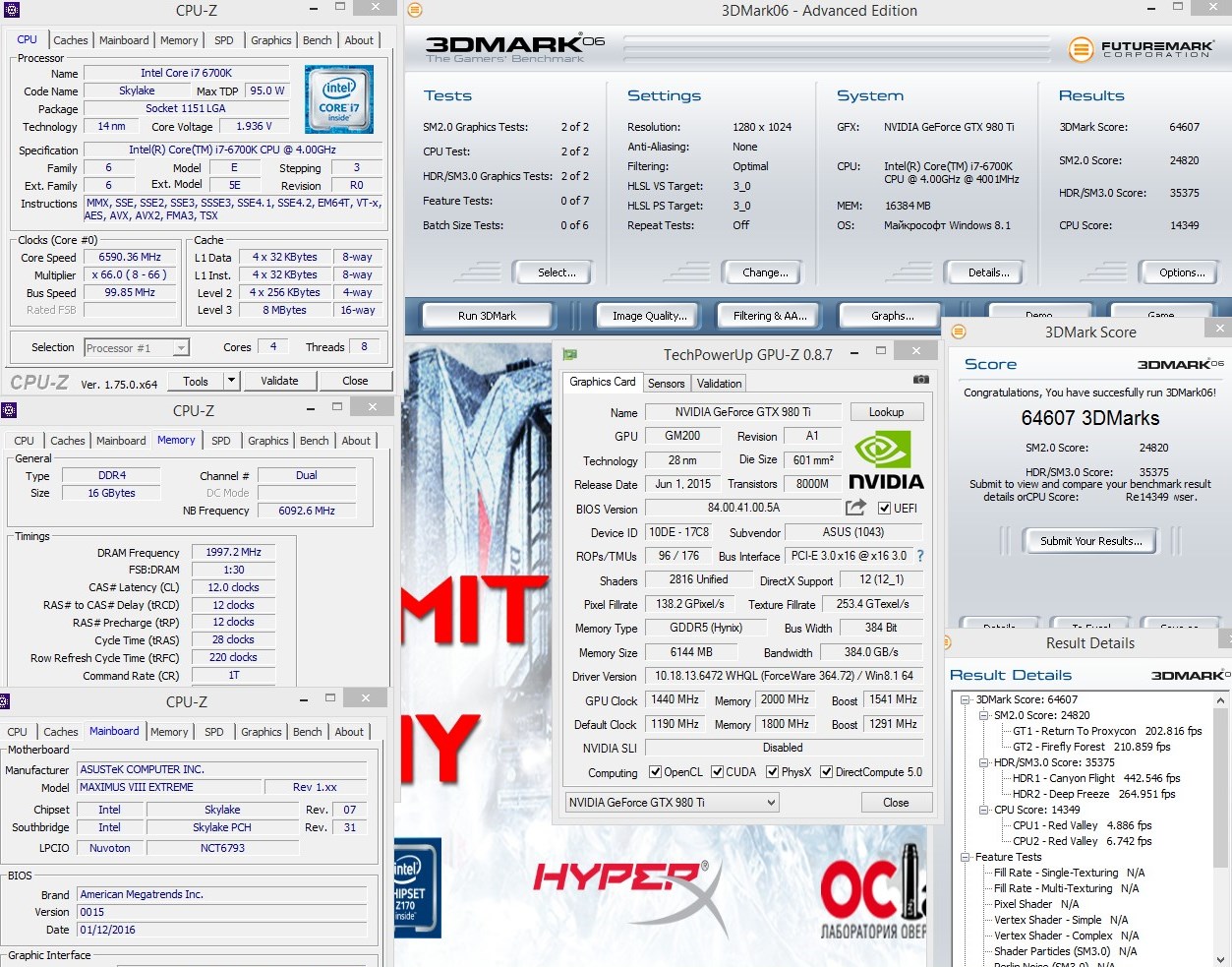The height and width of the screenshot is (967, 1232).
Task: Open Bench tab in top CPU-Z window
Action: point(317,40)
